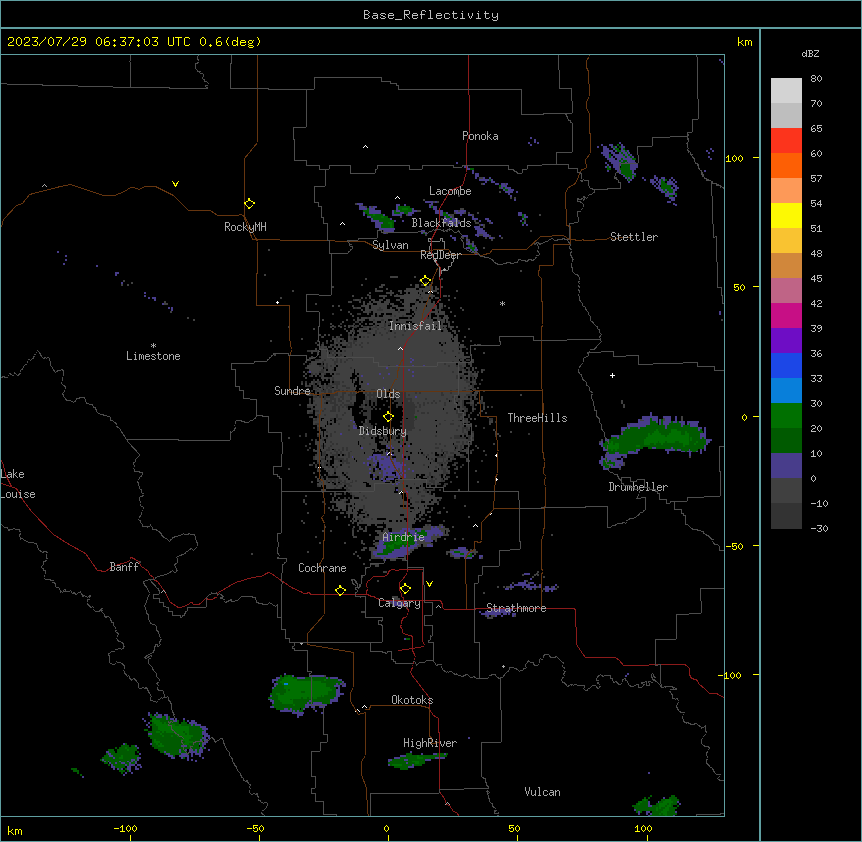Click the 45 value on the dBZ legend
Screen dimensions: 862x842
[816, 279]
